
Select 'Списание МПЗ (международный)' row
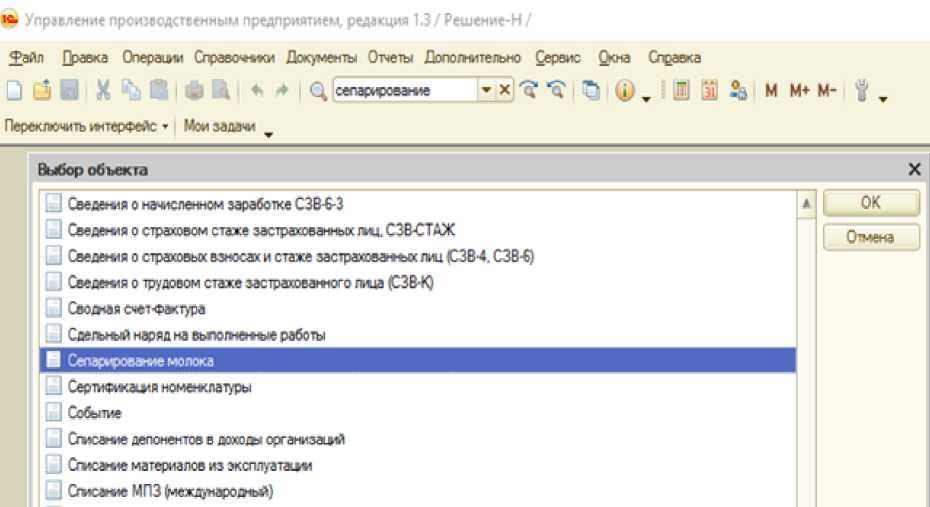(x=417, y=491)
